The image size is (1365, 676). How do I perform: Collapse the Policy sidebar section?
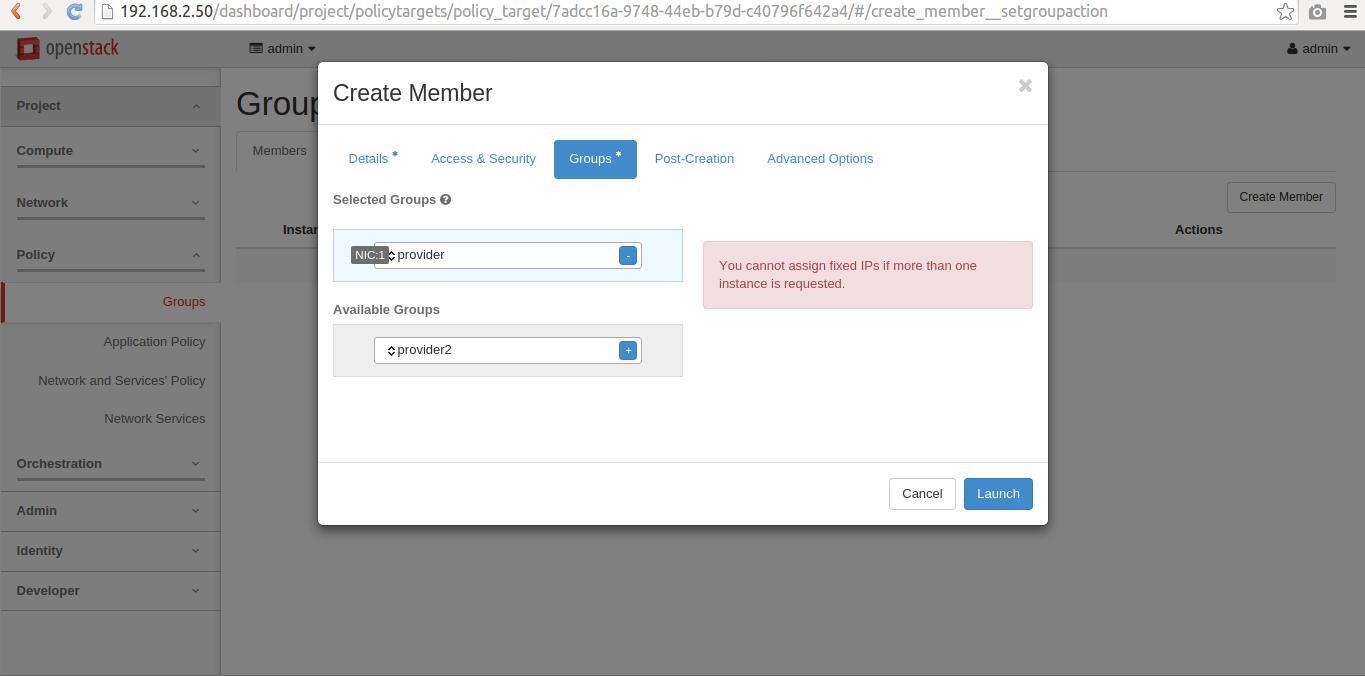point(110,255)
